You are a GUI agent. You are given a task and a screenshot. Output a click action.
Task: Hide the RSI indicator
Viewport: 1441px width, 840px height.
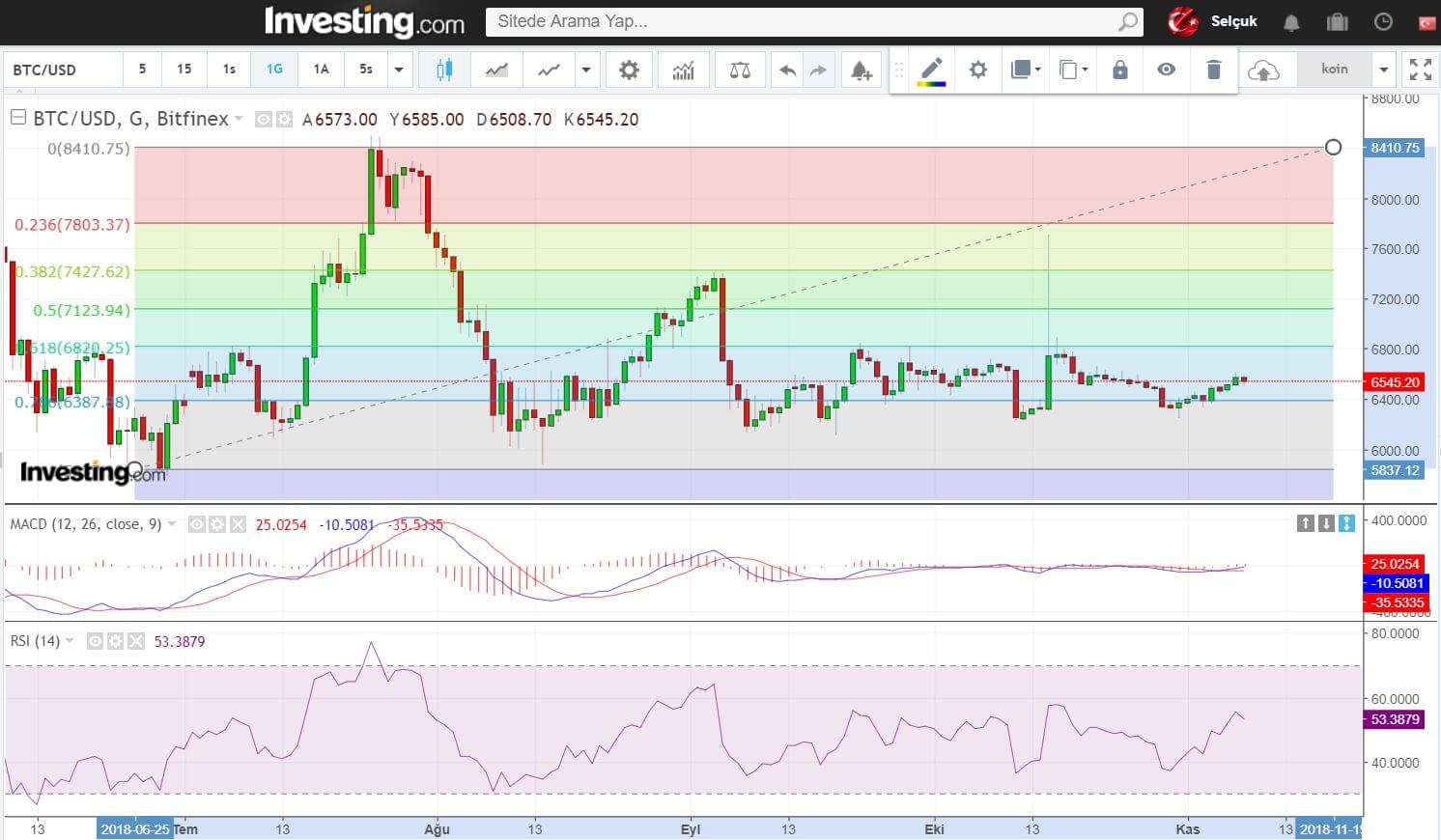point(95,641)
